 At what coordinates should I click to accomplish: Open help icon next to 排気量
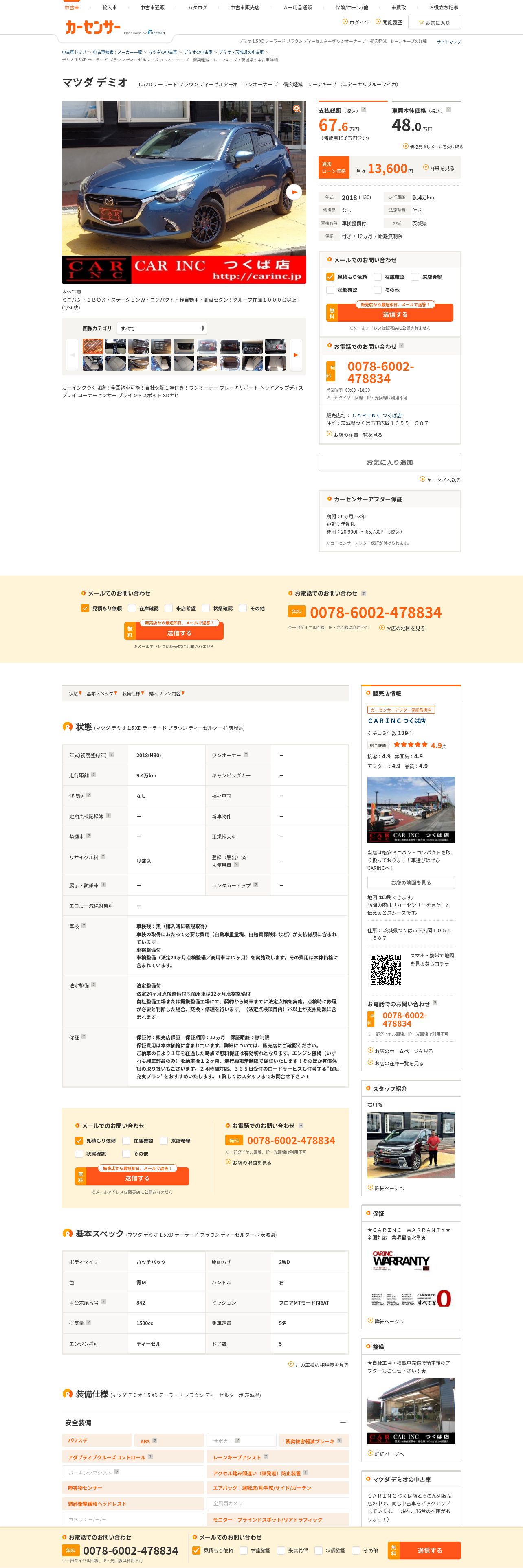(x=89, y=1322)
